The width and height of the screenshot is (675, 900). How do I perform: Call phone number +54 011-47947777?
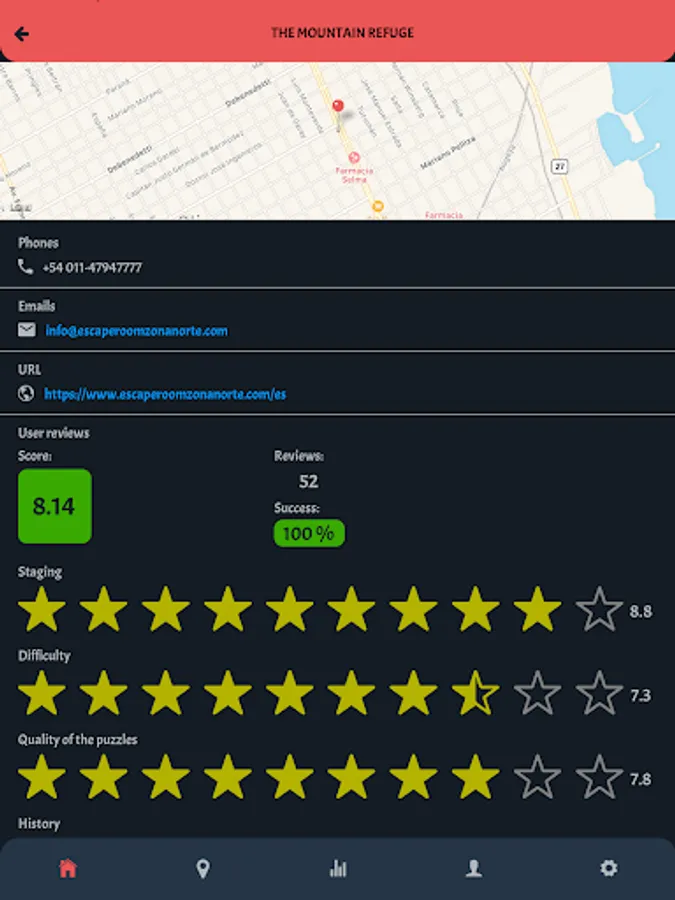[x=92, y=267]
